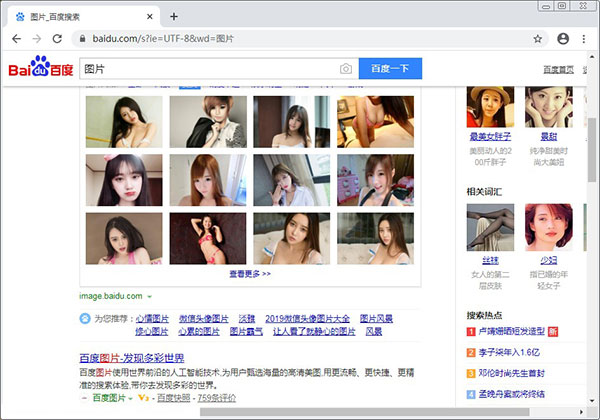Click the 心情图片 suggestion link

(x=152, y=319)
